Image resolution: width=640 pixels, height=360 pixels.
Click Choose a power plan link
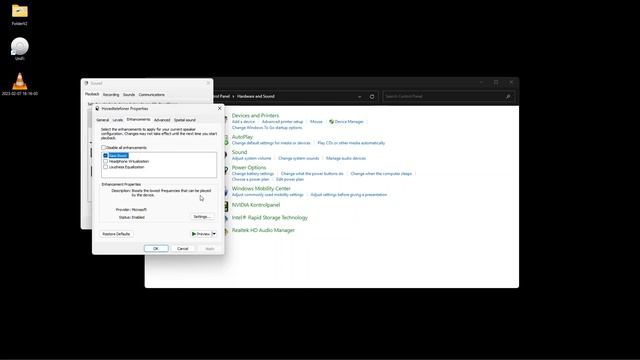pos(251,180)
